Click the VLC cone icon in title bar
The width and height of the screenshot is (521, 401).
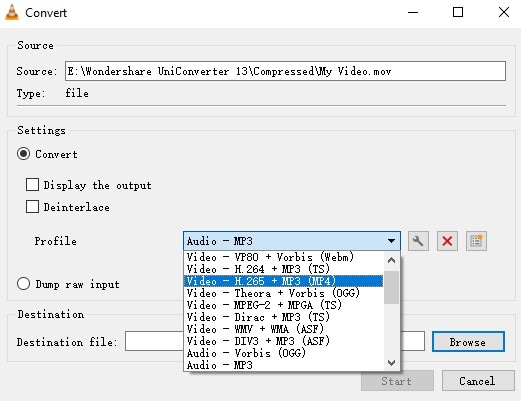(x=12, y=13)
